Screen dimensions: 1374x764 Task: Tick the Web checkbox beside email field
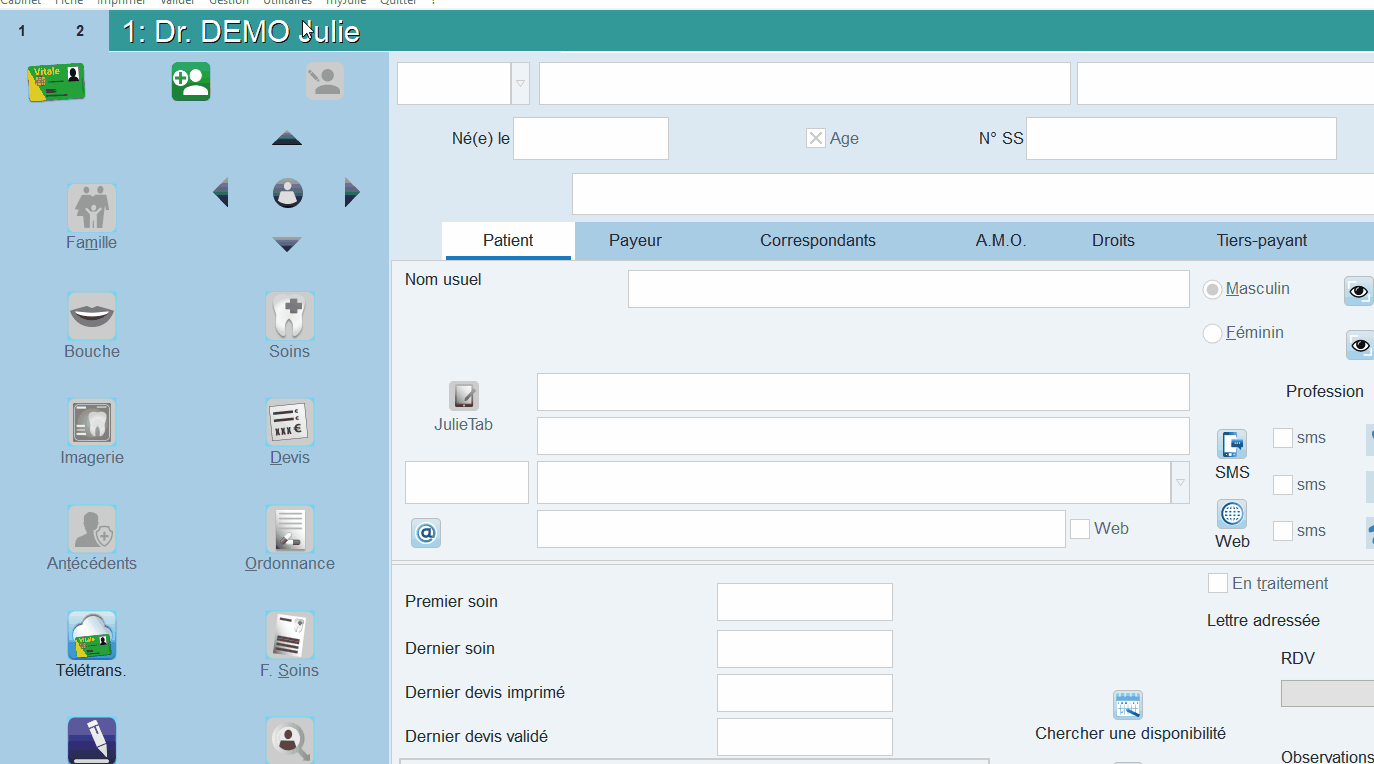pyautogui.click(x=1080, y=529)
